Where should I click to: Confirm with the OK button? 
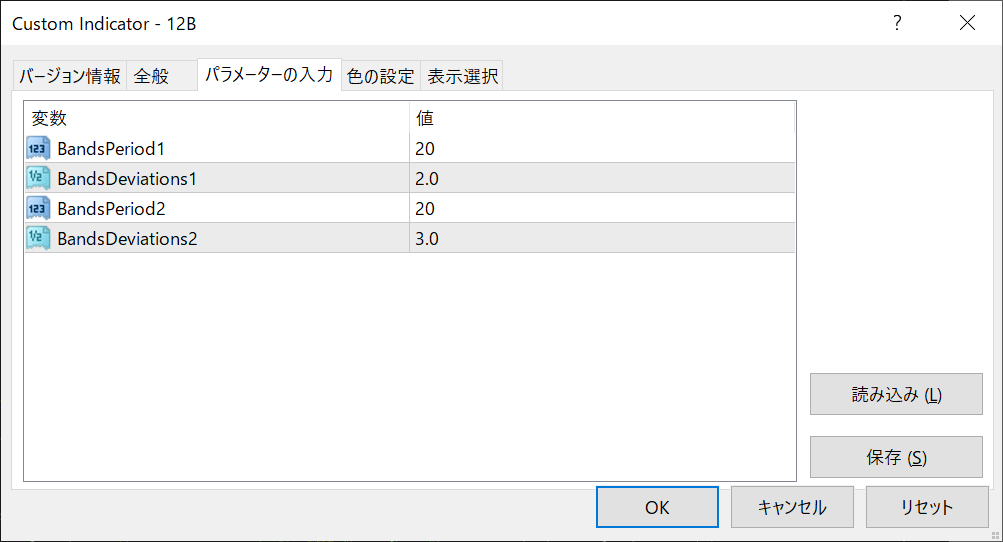pos(657,507)
